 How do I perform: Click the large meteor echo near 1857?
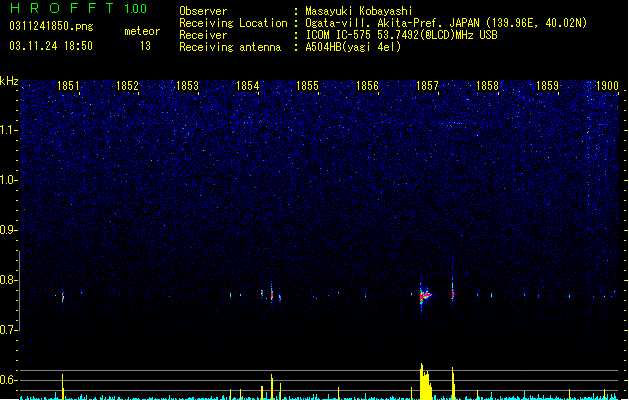tap(425, 296)
